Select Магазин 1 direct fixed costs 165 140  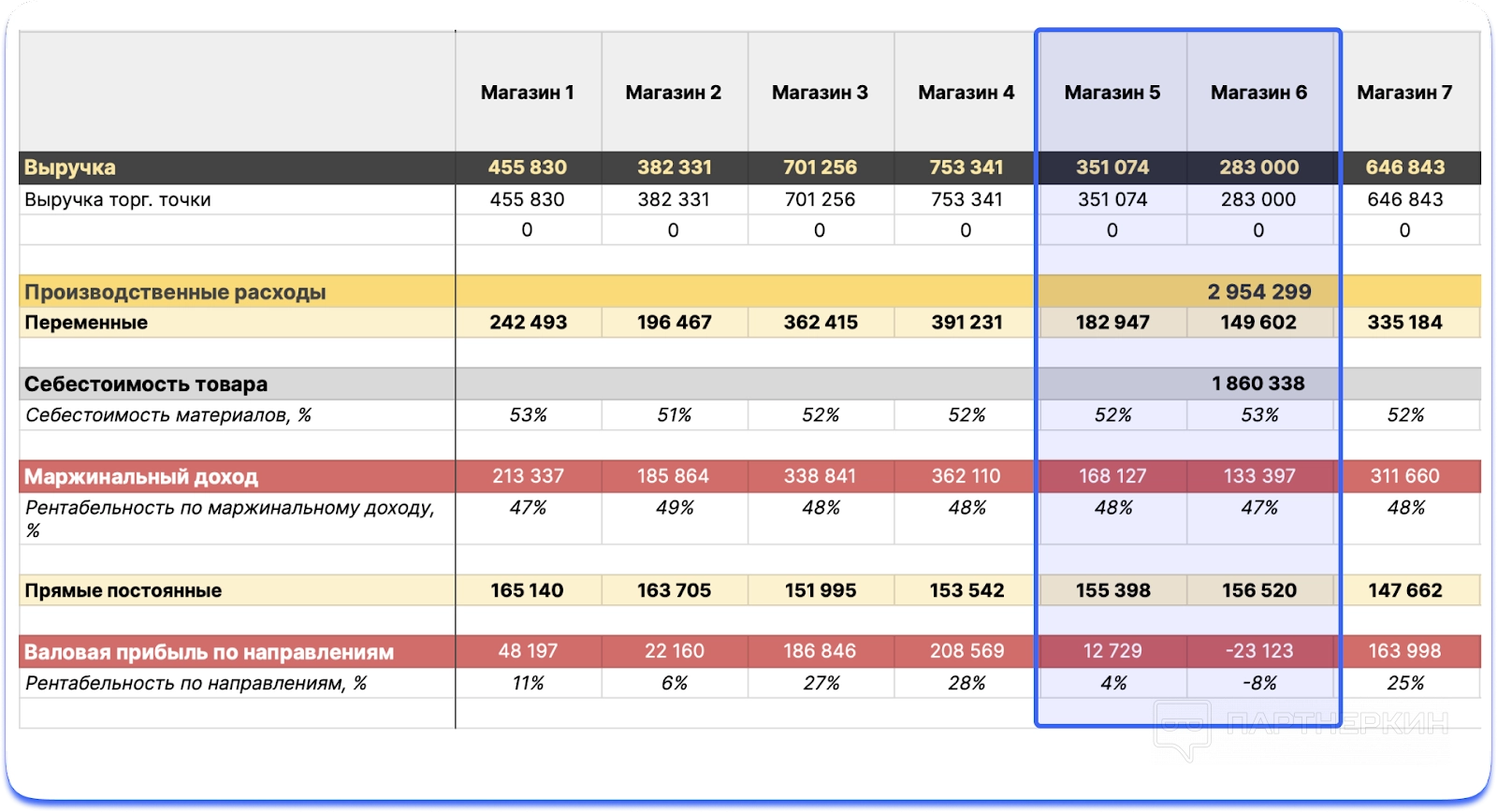(x=527, y=591)
